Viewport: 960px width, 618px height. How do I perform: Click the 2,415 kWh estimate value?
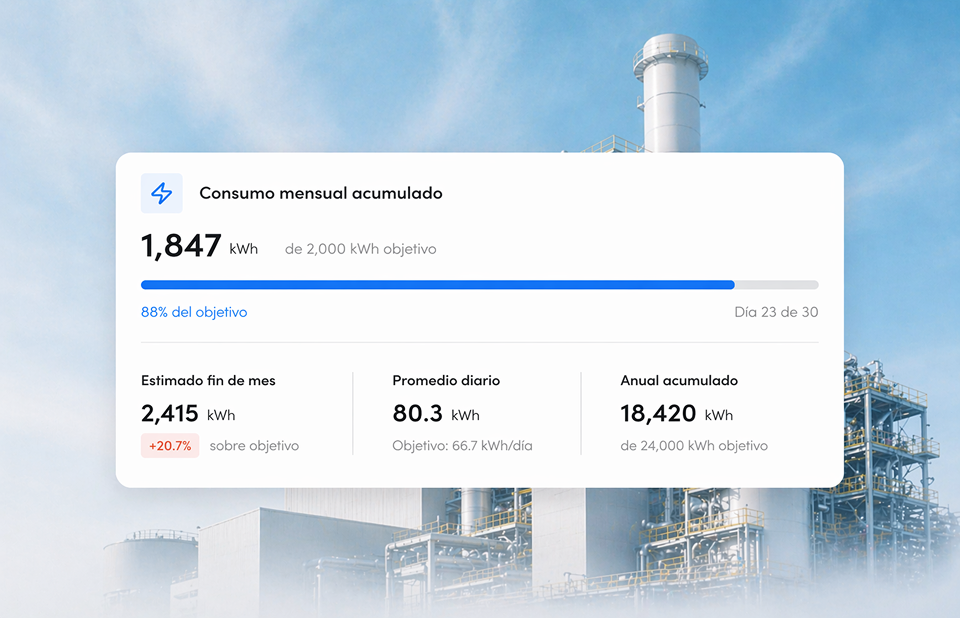[x=188, y=413]
